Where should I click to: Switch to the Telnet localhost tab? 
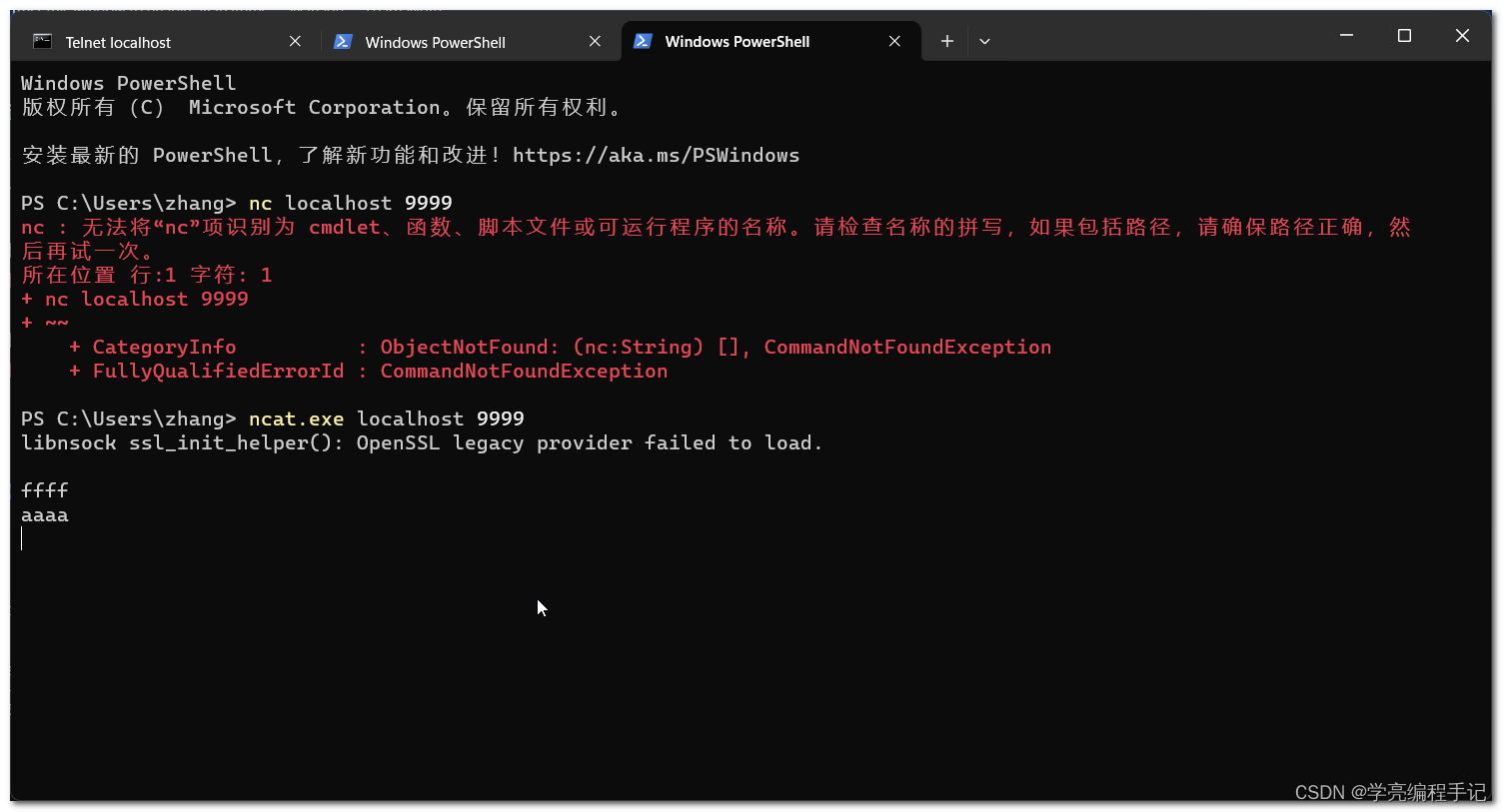pos(166,42)
